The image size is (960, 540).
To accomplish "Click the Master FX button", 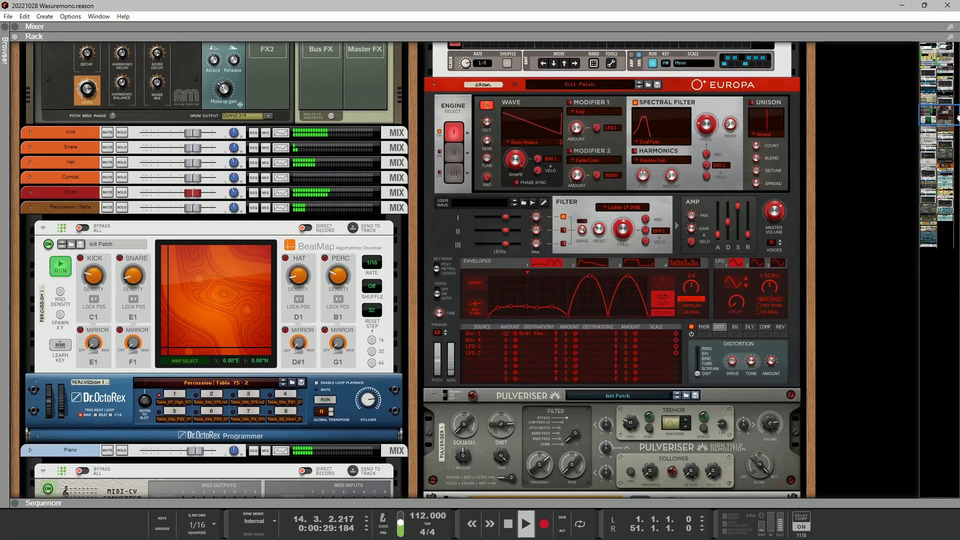I will [364, 49].
